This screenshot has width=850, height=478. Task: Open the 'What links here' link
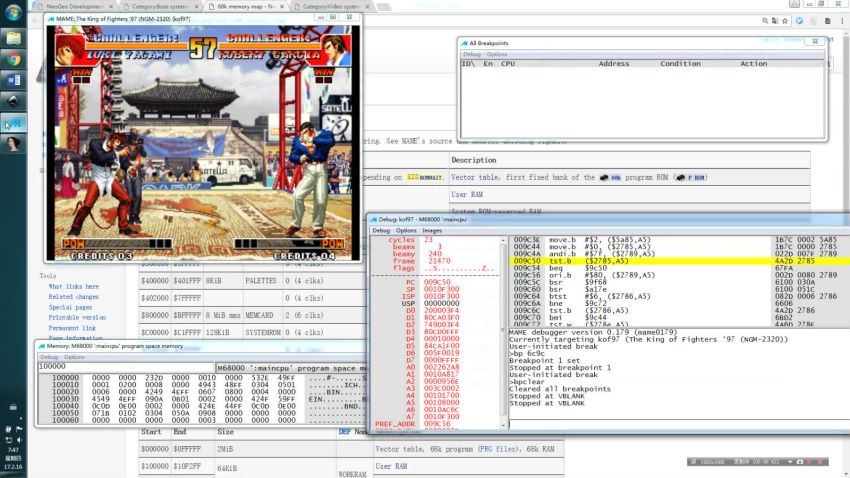(x=73, y=286)
